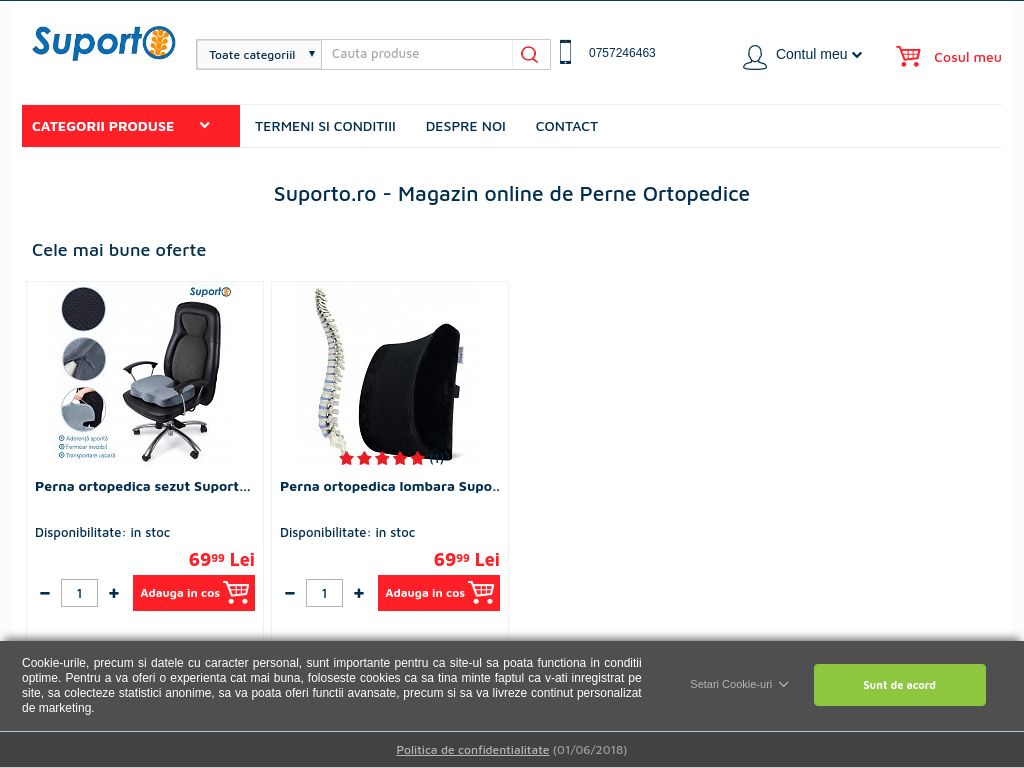Image resolution: width=1024 pixels, height=768 pixels.
Task: Click the magnifier search icon
Action: coord(530,54)
